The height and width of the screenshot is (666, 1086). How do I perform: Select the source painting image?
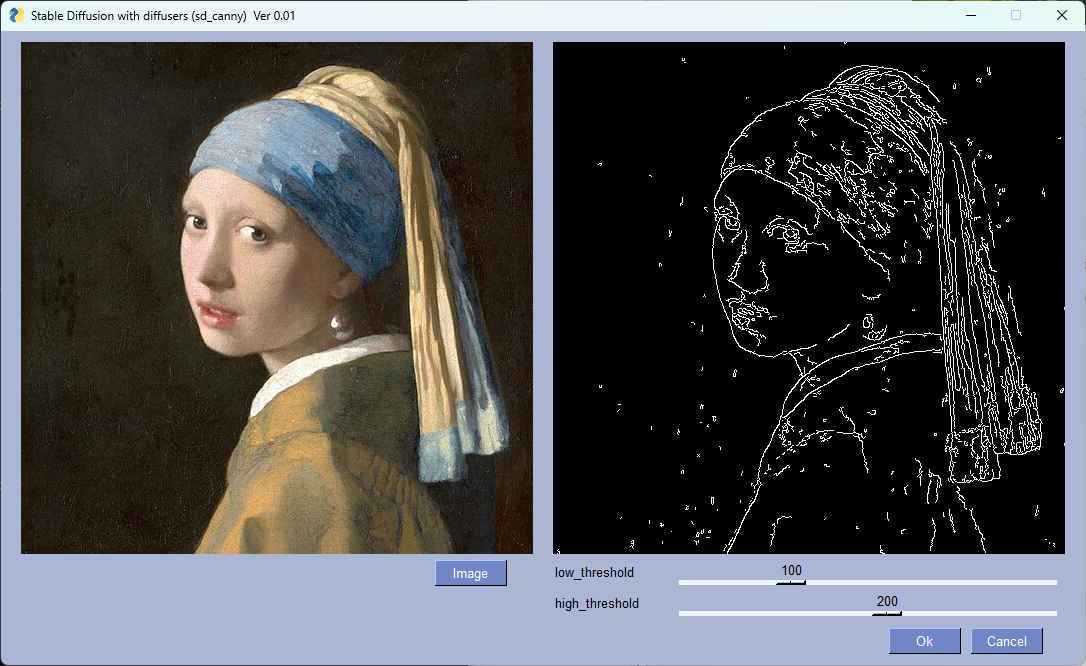(x=277, y=297)
